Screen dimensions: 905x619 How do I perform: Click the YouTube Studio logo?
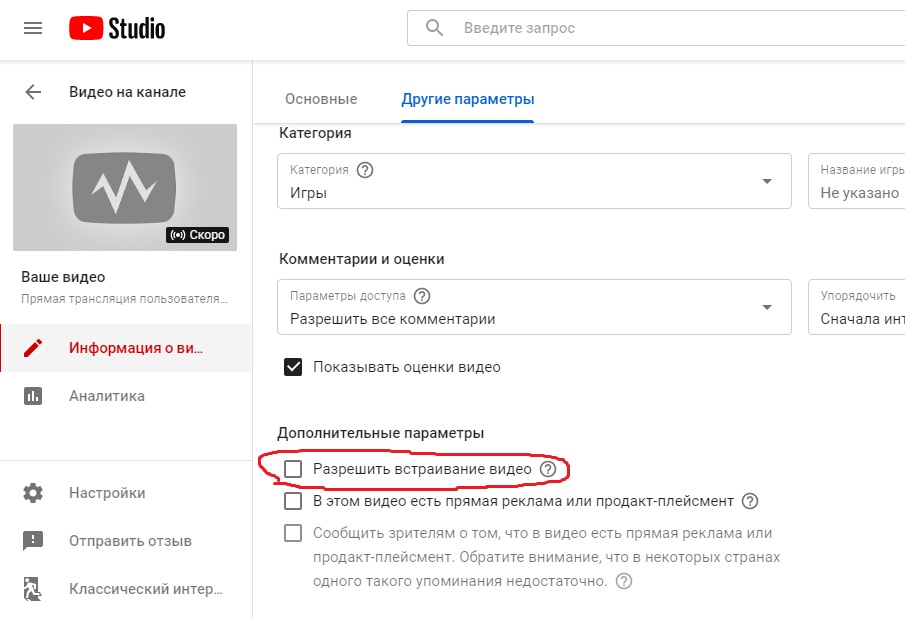(117, 28)
